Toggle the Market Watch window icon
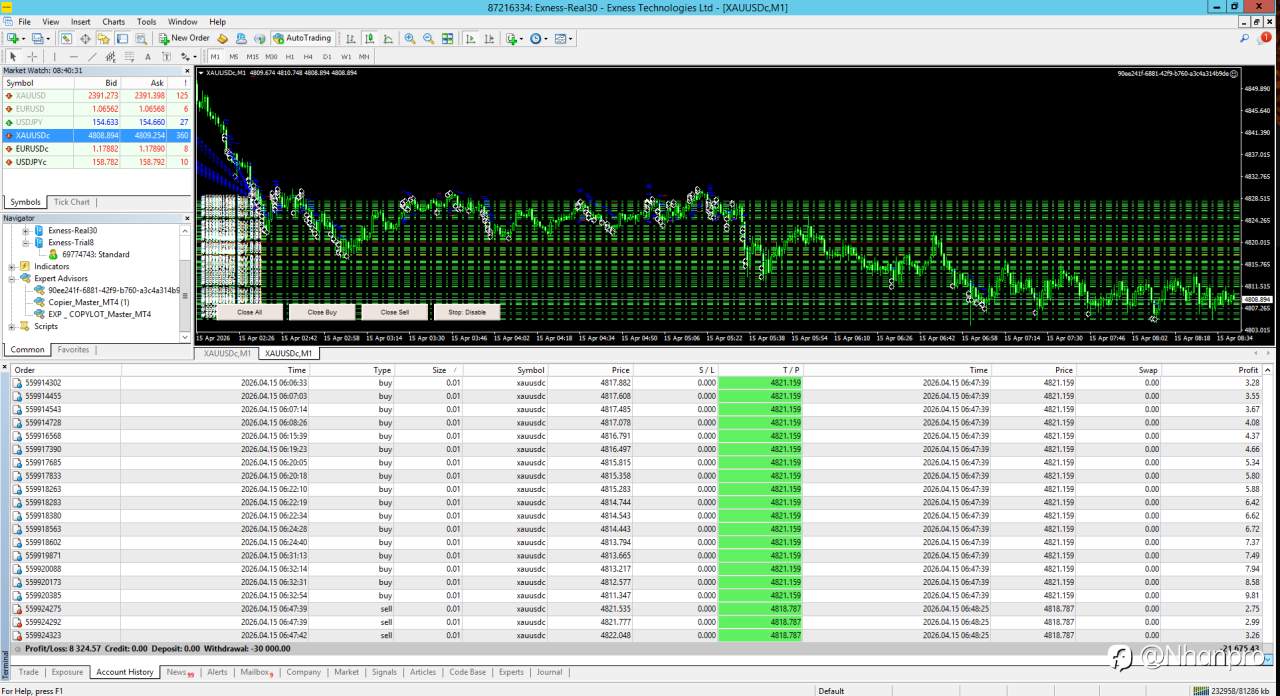The height and width of the screenshot is (696, 1280). click(x=66, y=38)
